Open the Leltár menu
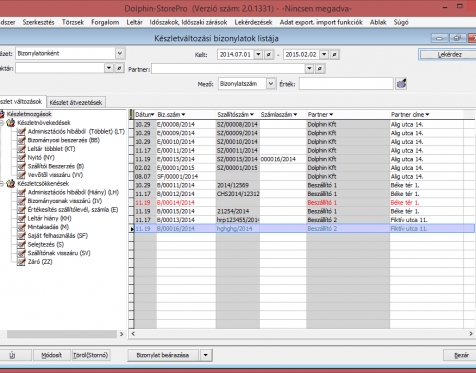This screenshot has width=476, height=373. 134,22
